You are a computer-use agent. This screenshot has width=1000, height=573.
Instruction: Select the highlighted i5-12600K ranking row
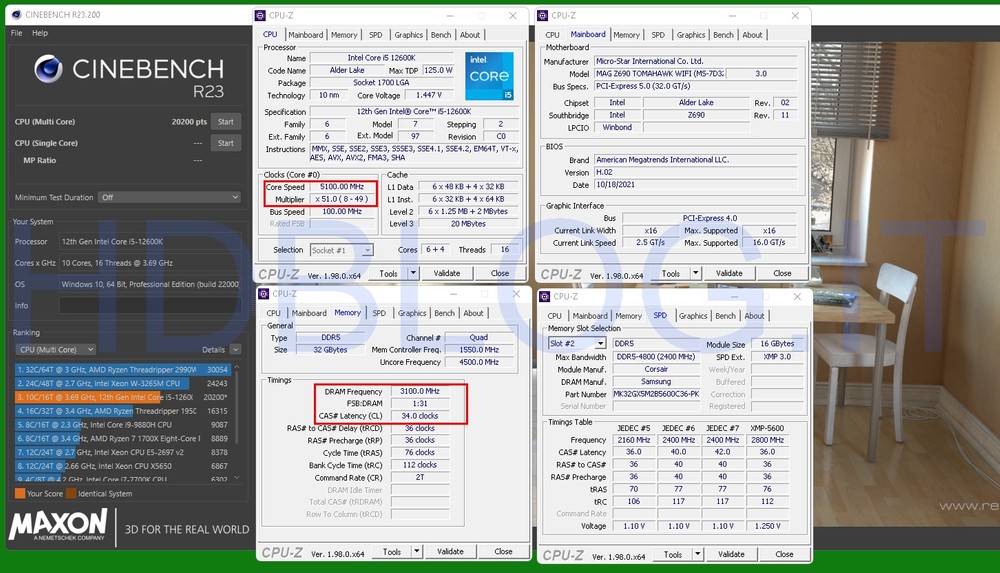(x=122, y=397)
